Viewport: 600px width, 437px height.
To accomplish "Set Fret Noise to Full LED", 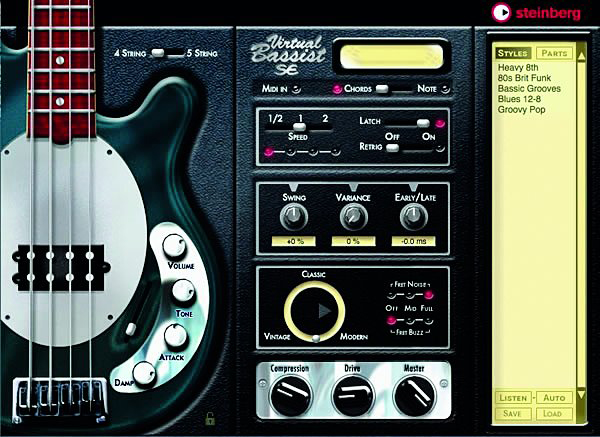I will [x=428, y=295].
